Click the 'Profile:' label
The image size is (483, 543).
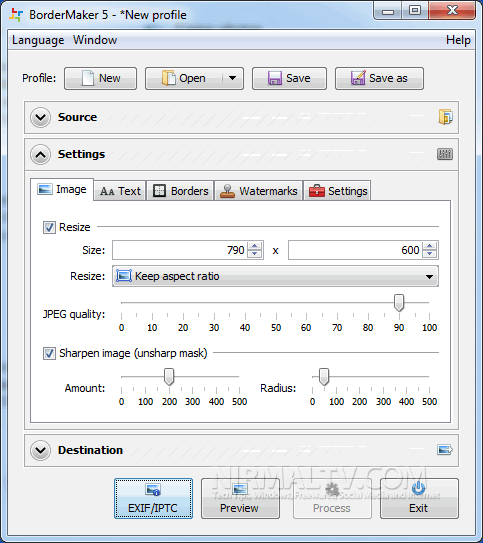[39, 78]
